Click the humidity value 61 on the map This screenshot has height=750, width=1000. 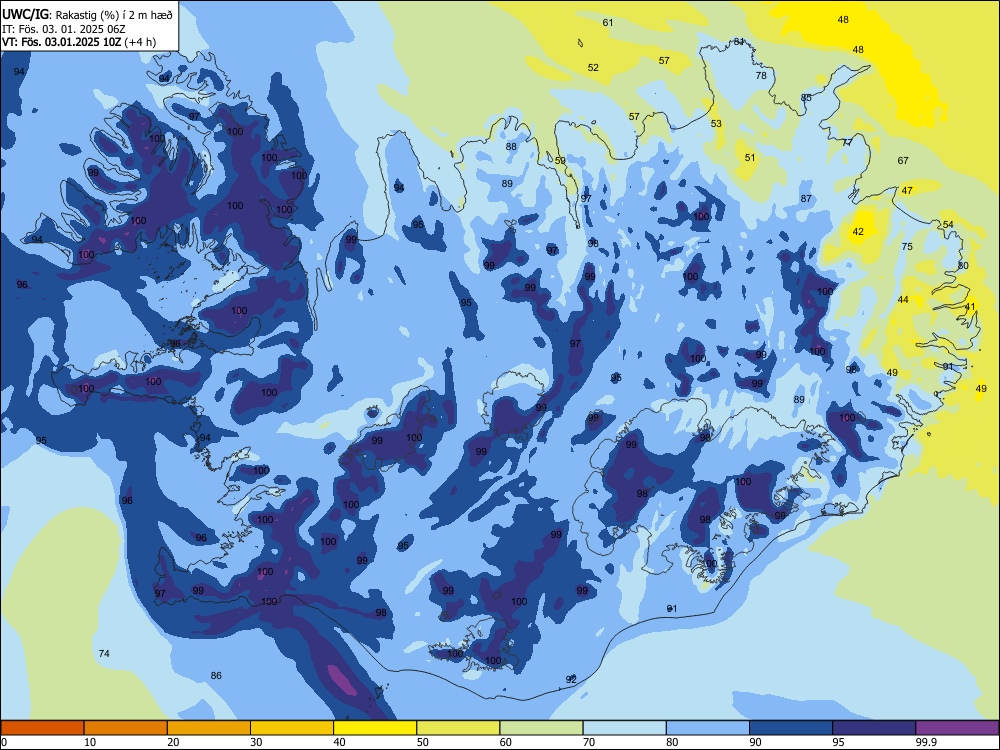(608, 22)
